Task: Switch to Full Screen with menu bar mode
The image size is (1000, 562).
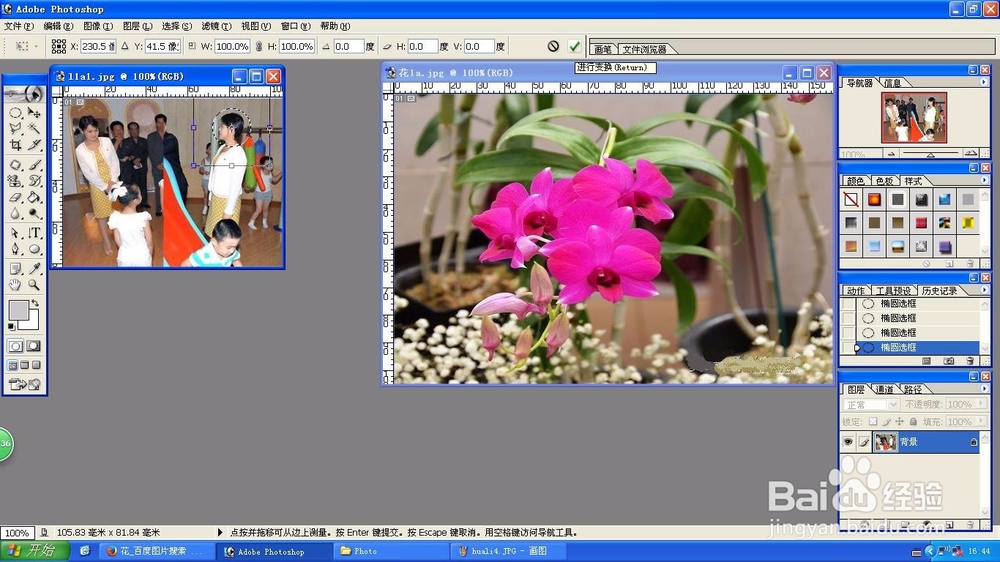Action: pos(24,366)
